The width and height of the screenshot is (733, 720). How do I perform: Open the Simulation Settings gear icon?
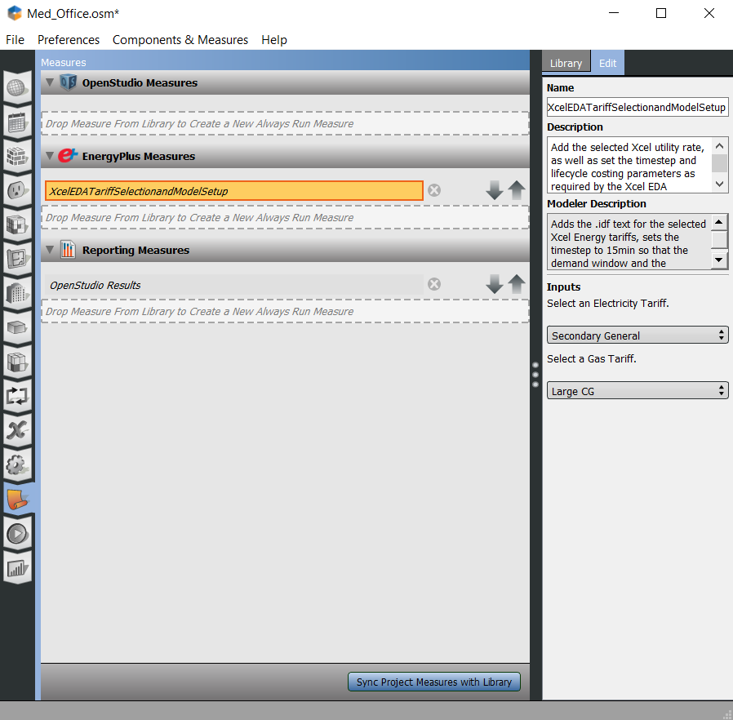click(17, 464)
